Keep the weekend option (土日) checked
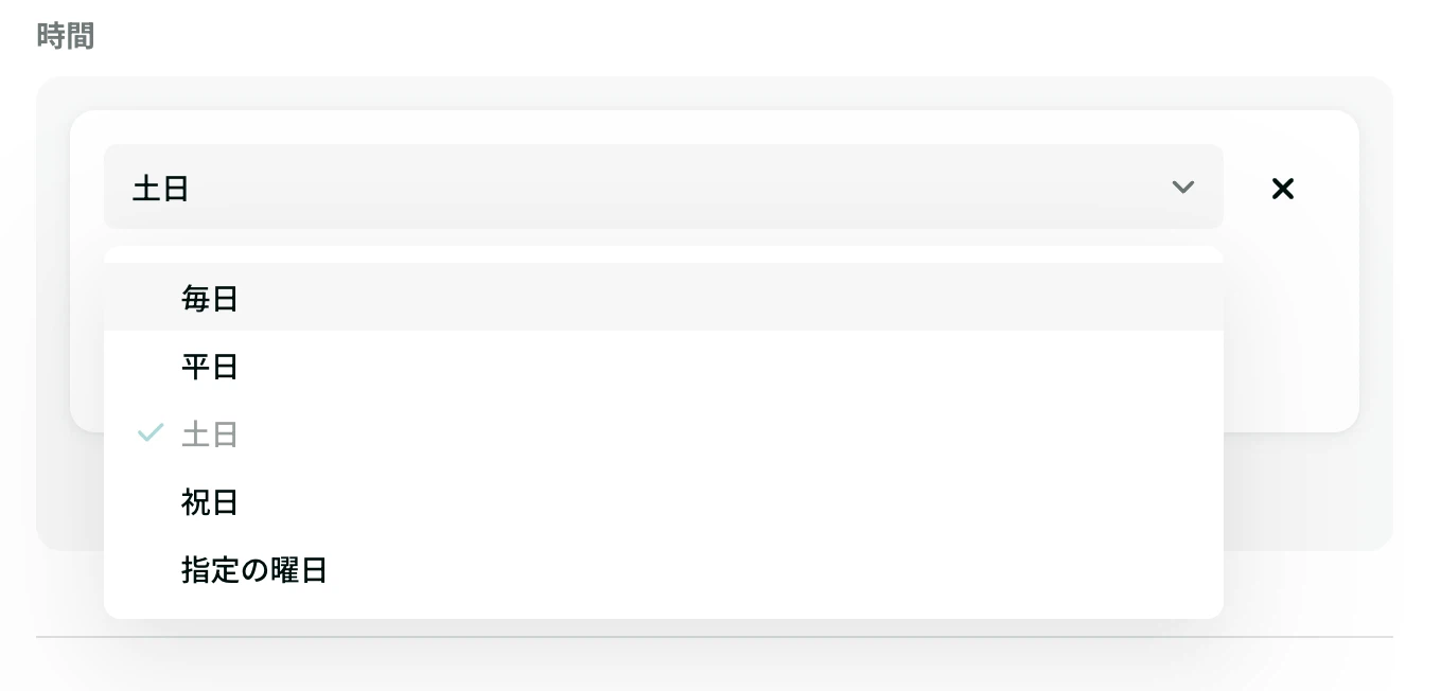Viewport: 1440px width, 691px height. coord(210,435)
